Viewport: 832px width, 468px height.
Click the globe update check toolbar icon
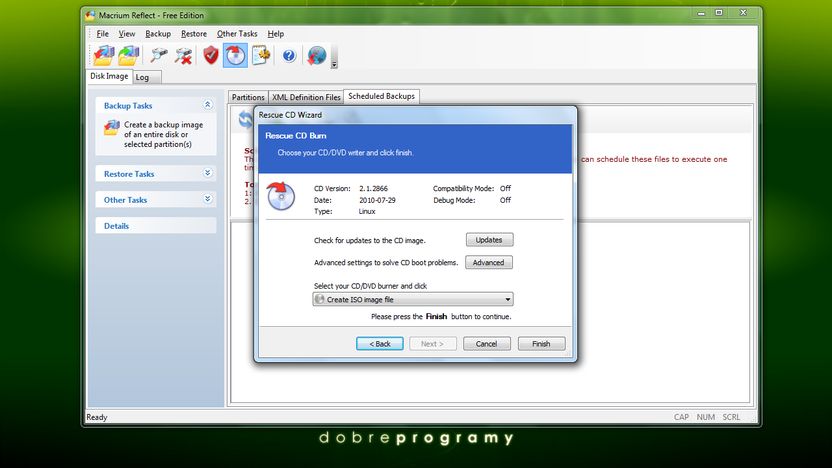[316, 55]
